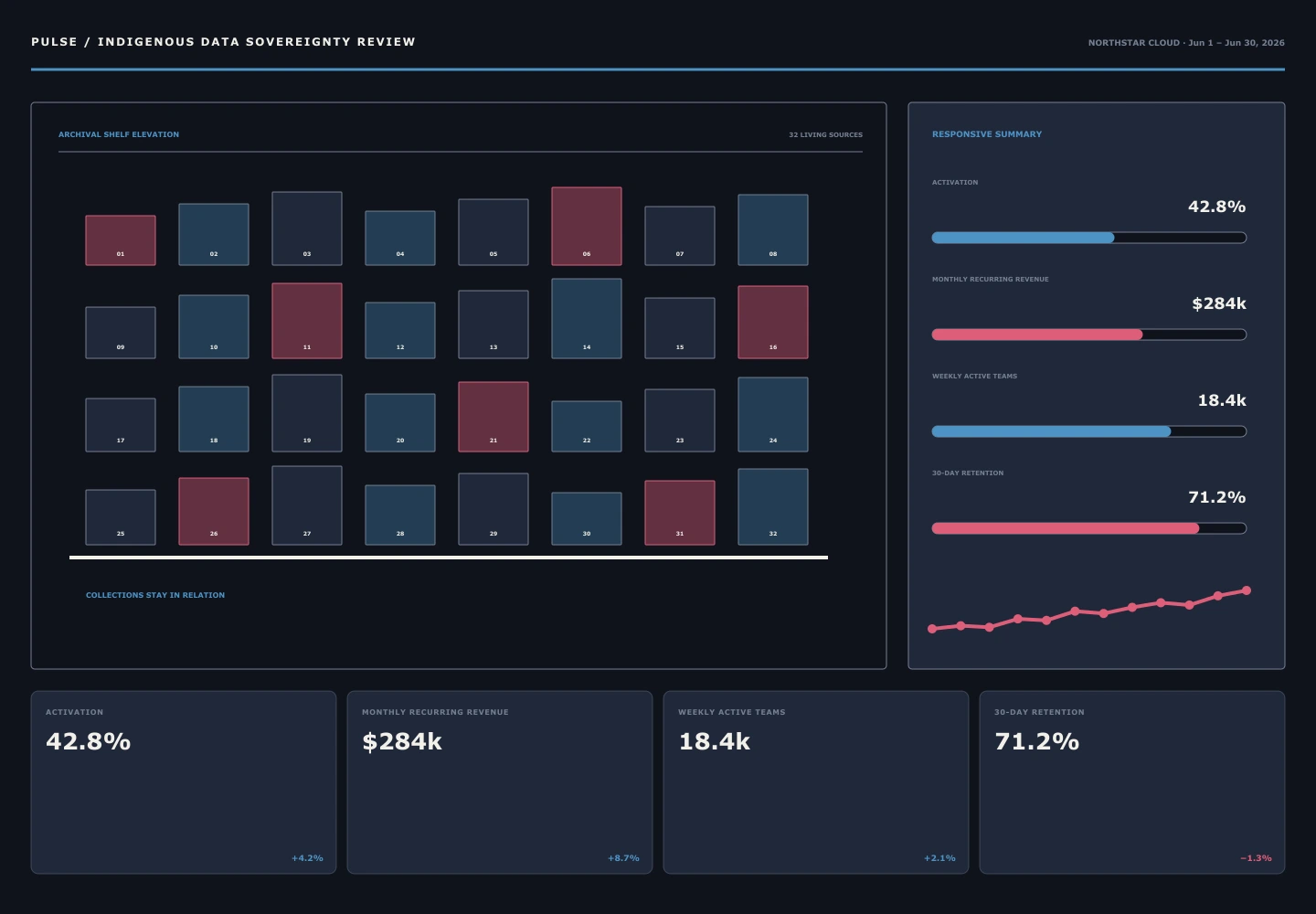Screen dimensions: 1316x914
Task: Click the Monthly Recurring Revenue progress bar
Action: pyautogui.click(x=1089, y=335)
